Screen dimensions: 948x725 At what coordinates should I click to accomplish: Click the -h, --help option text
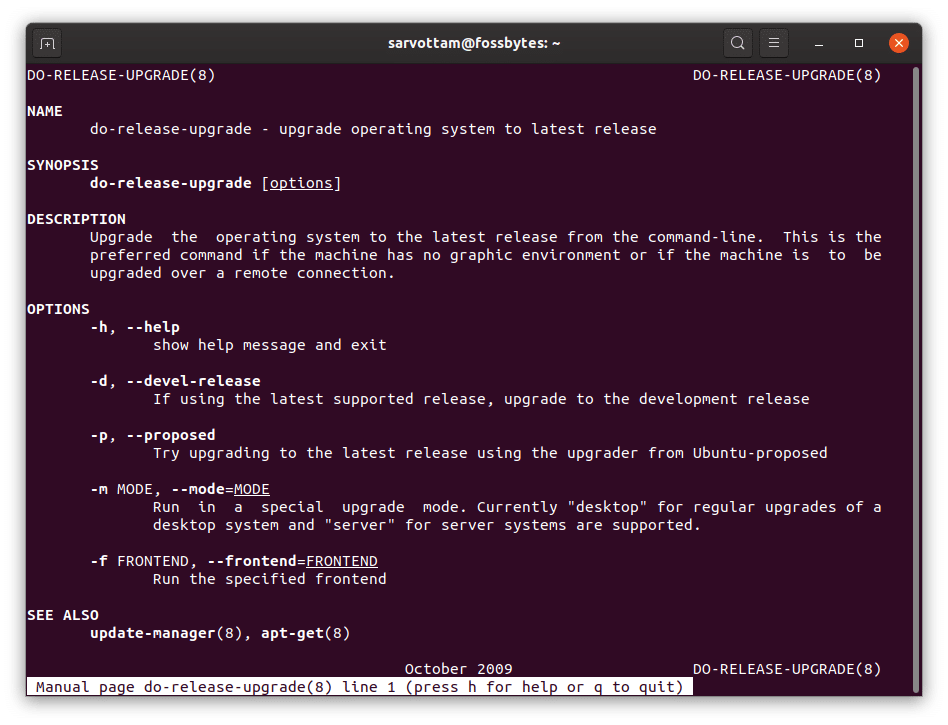point(135,326)
